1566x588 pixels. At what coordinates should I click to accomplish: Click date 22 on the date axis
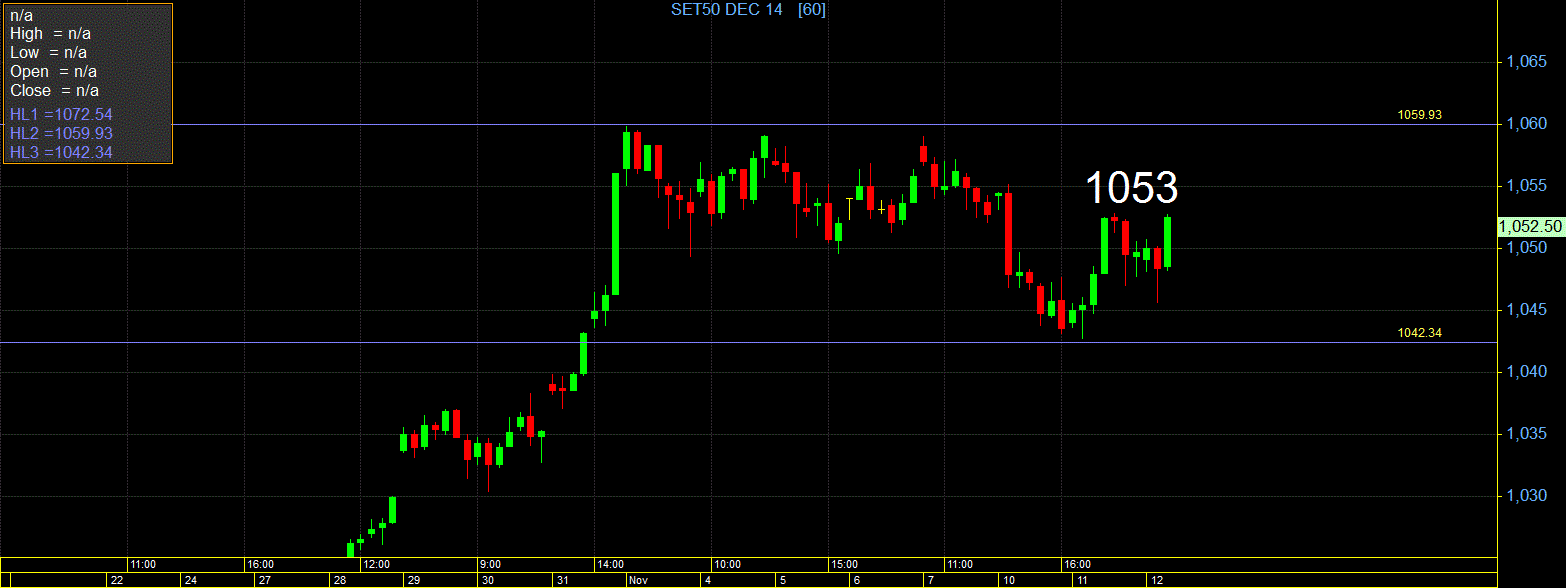117,580
